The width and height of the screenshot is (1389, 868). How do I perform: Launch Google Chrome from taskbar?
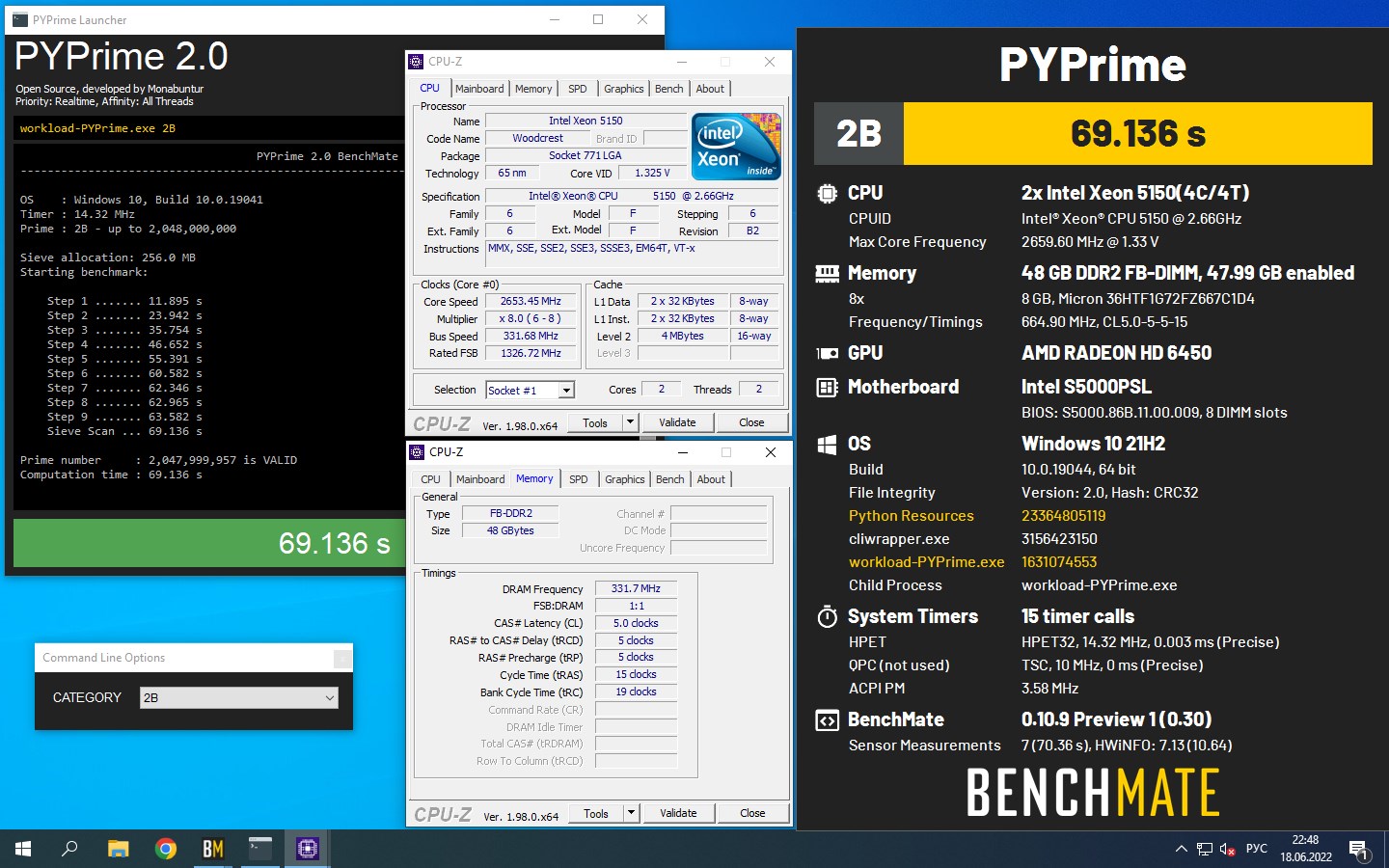[x=166, y=849]
